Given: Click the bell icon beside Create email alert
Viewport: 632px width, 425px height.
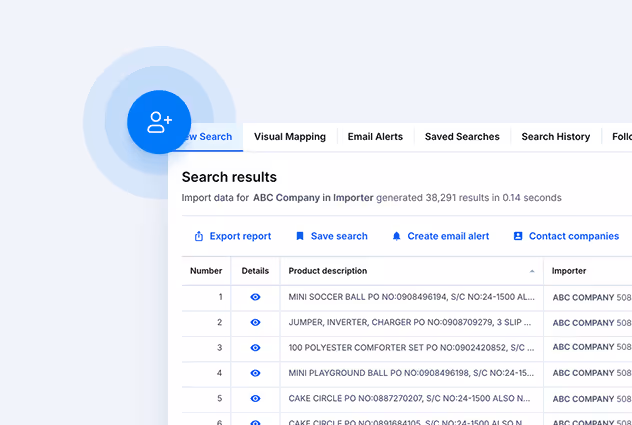Looking at the screenshot, I should pyautogui.click(x=397, y=236).
